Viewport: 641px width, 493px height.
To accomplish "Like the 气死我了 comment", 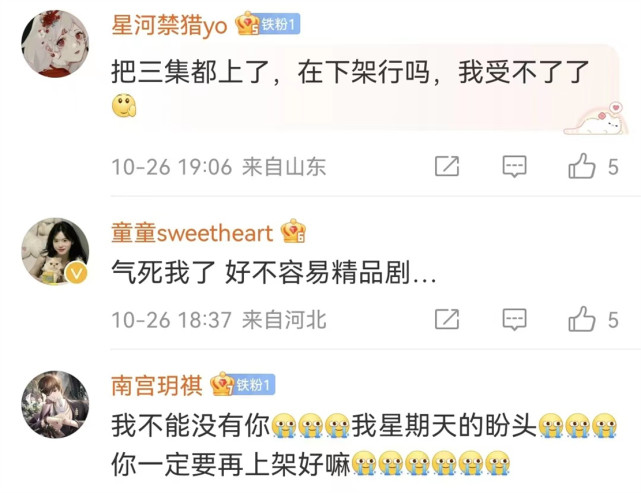I will pyautogui.click(x=582, y=318).
